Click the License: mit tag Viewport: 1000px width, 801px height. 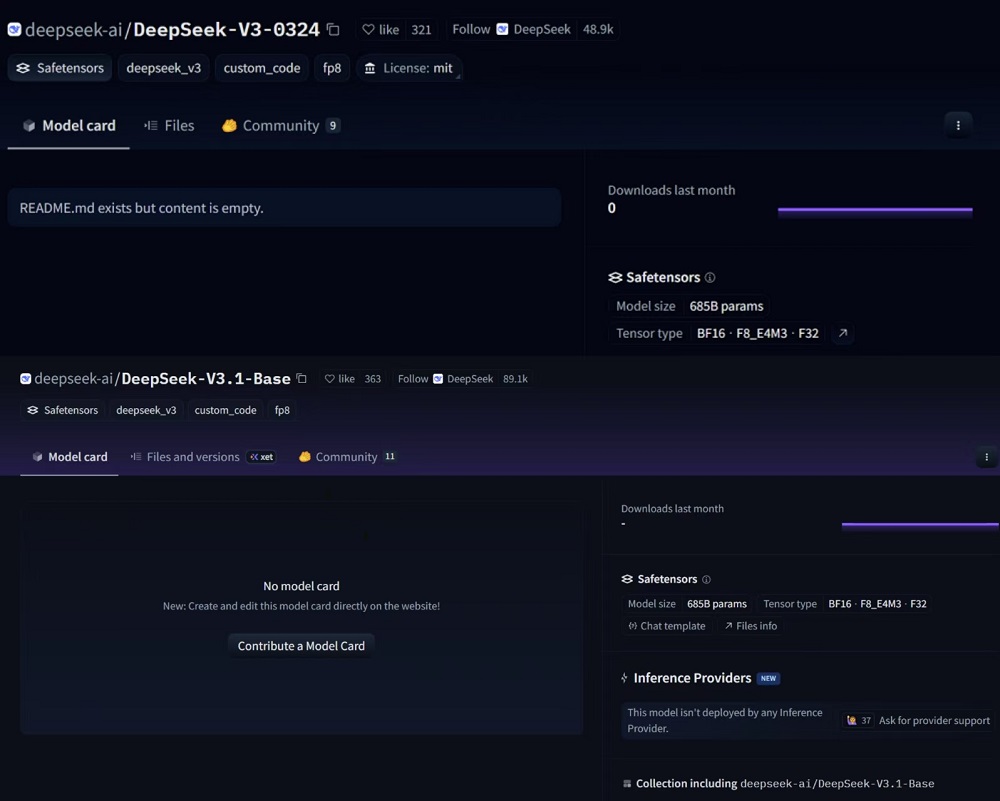[409, 68]
